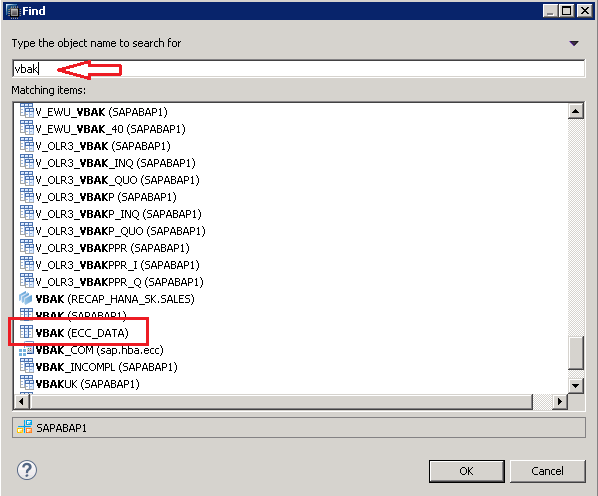Click the icon beside V_OLR3_VBAKP_INQ
This screenshot has height=496, width=598.
27,213
